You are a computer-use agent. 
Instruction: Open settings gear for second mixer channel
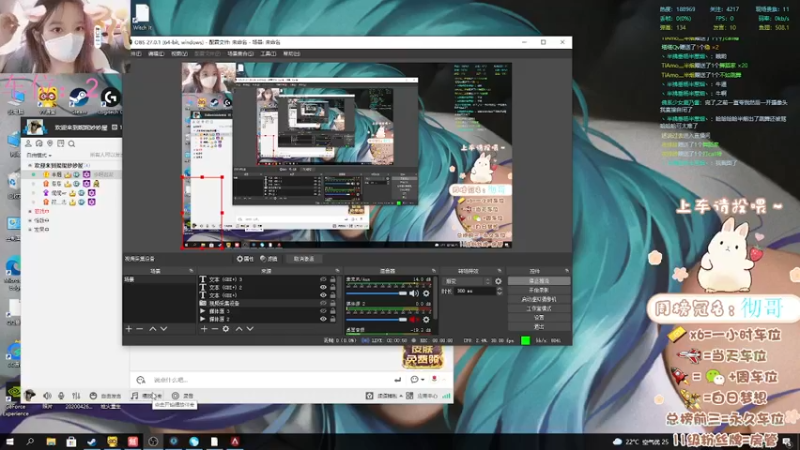[x=426, y=319]
